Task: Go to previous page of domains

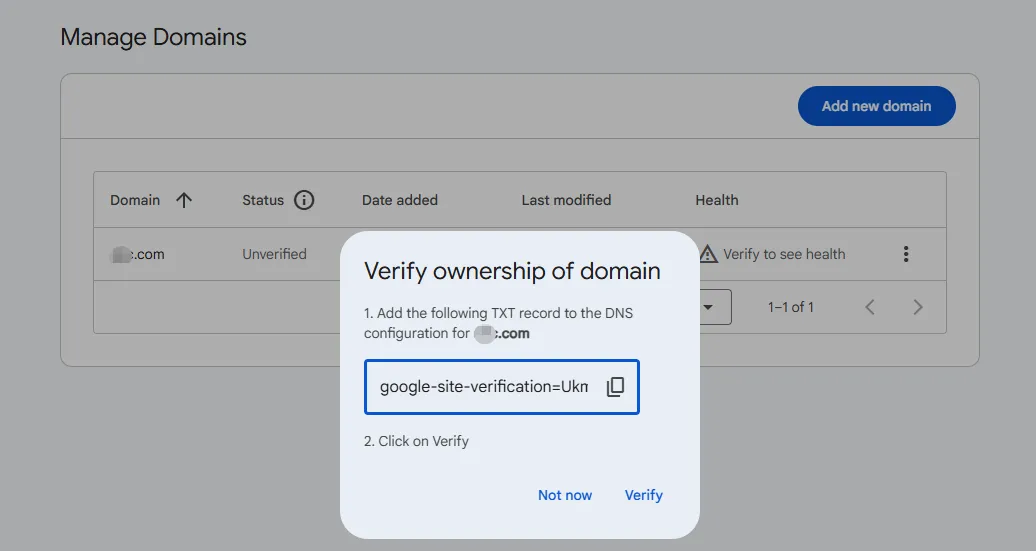Action: [x=870, y=307]
